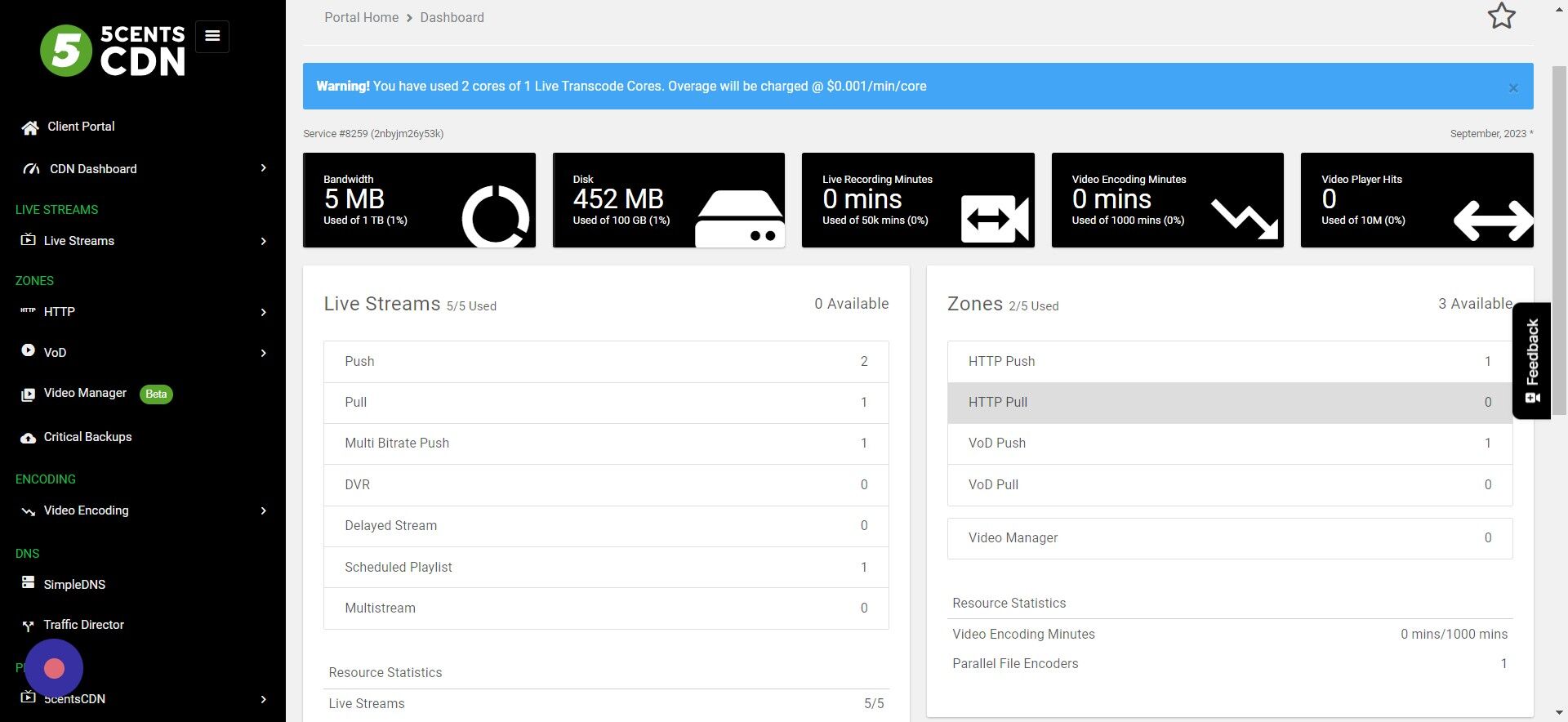Open the Bandwidth usage card
This screenshot has width=1568, height=722.
(419, 200)
